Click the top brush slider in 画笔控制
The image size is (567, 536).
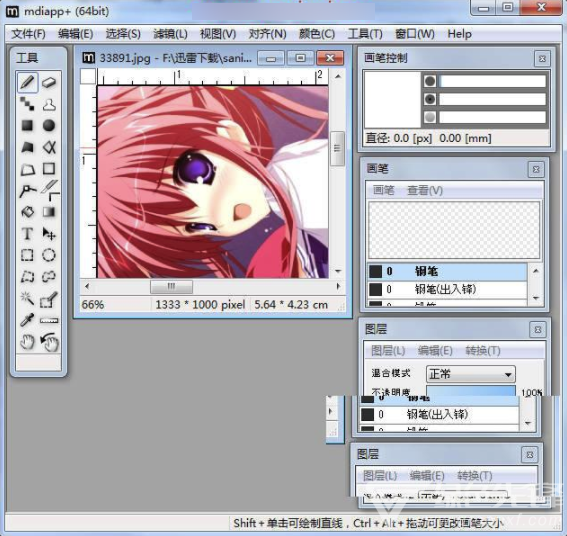coord(492,81)
